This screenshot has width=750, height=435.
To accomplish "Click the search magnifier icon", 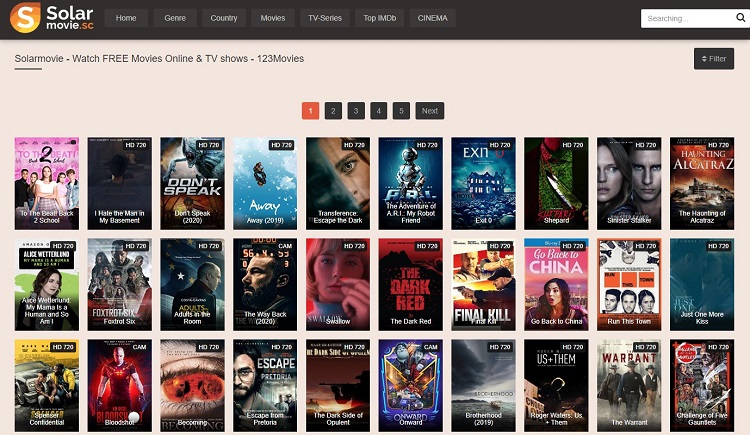I will (x=740, y=18).
